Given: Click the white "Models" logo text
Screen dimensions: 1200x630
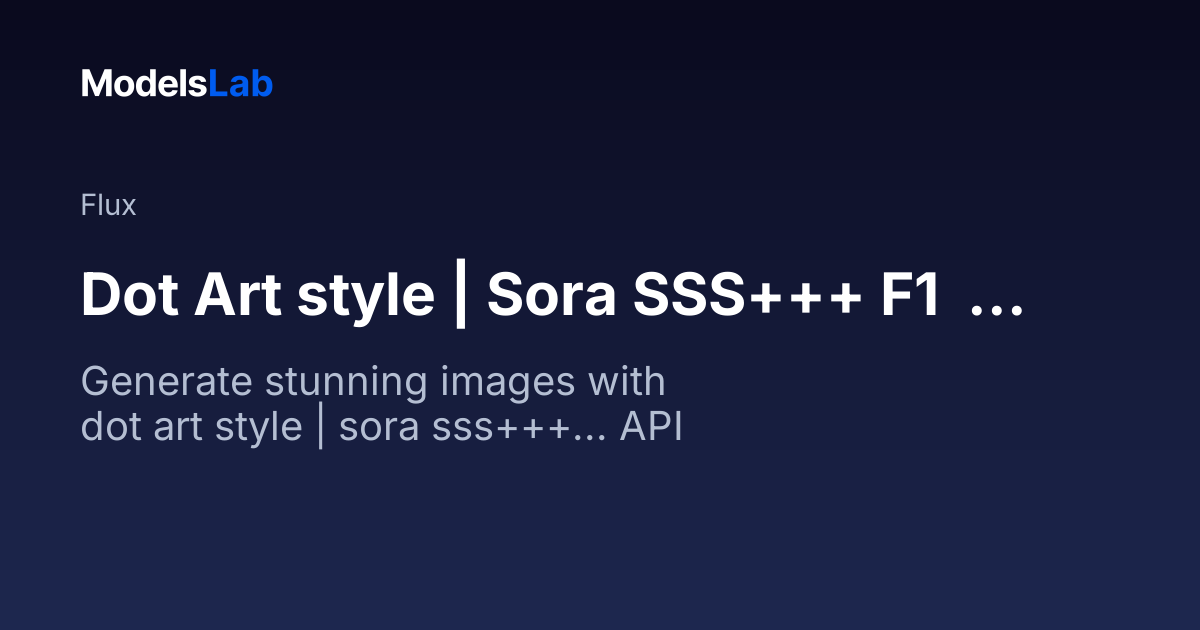Looking at the screenshot, I should coord(144,84).
